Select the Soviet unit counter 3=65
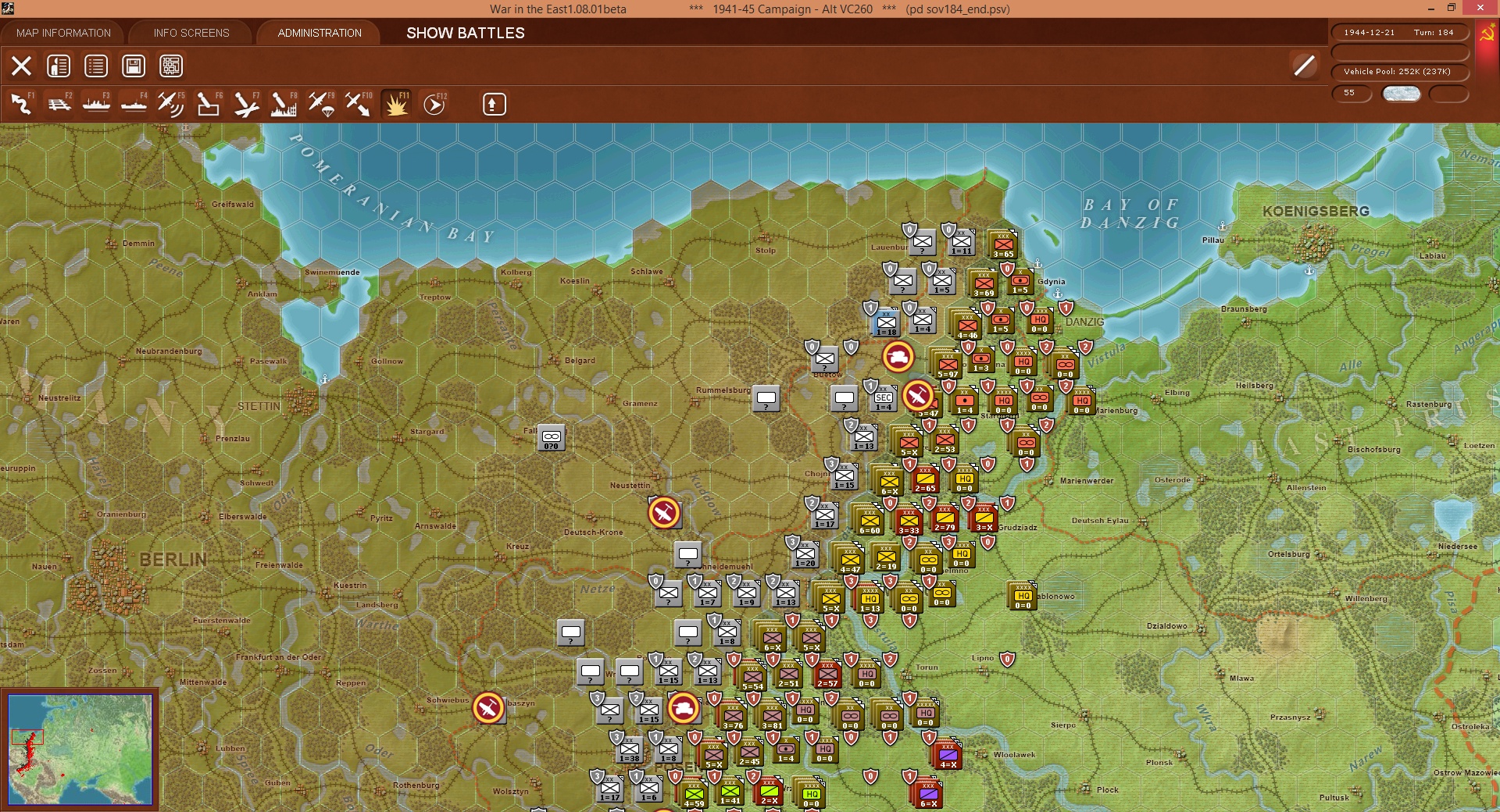1500x812 pixels. pos(1002,244)
